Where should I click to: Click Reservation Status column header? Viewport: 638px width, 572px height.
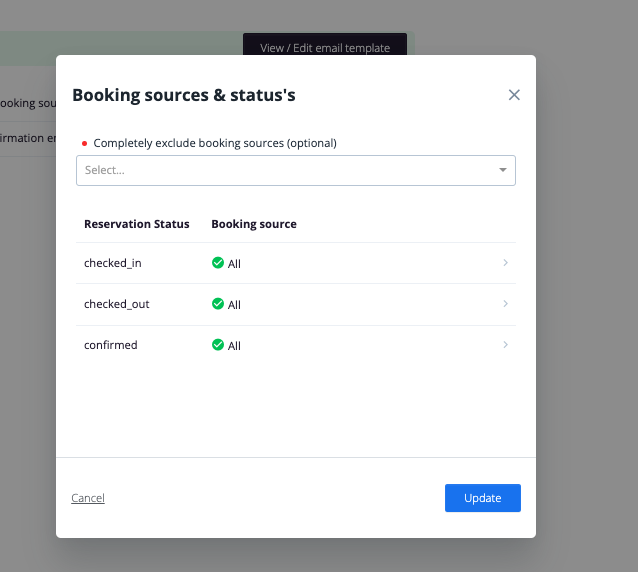(x=137, y=224)
